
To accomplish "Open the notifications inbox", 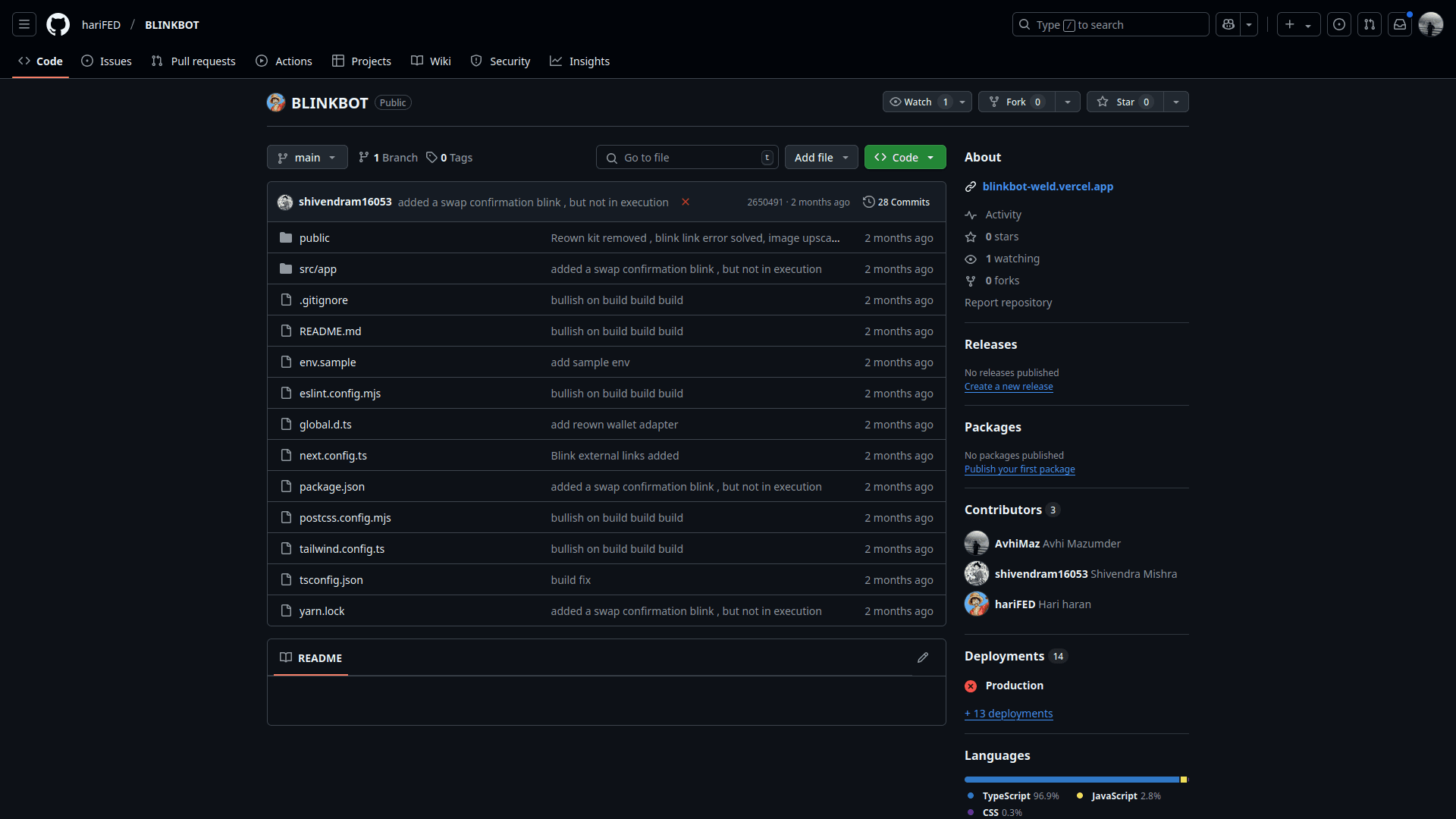I will tap(1400, 24).
